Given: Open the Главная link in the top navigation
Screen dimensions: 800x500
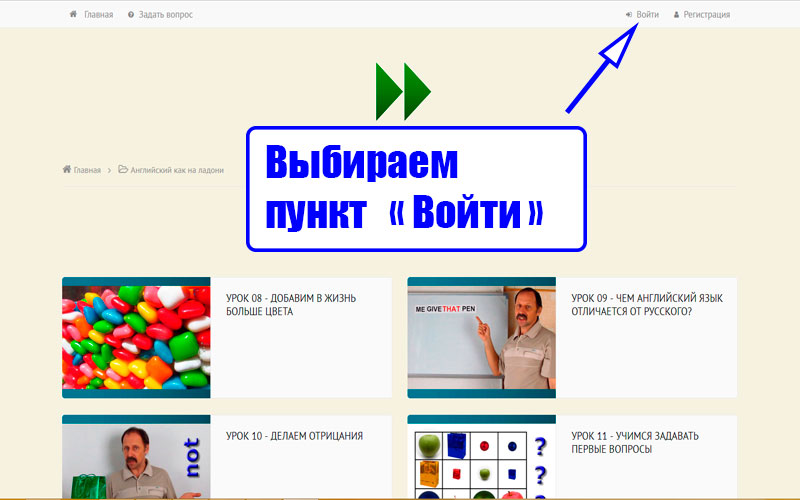Looking at the screenshot, I should tap(98, 15).
